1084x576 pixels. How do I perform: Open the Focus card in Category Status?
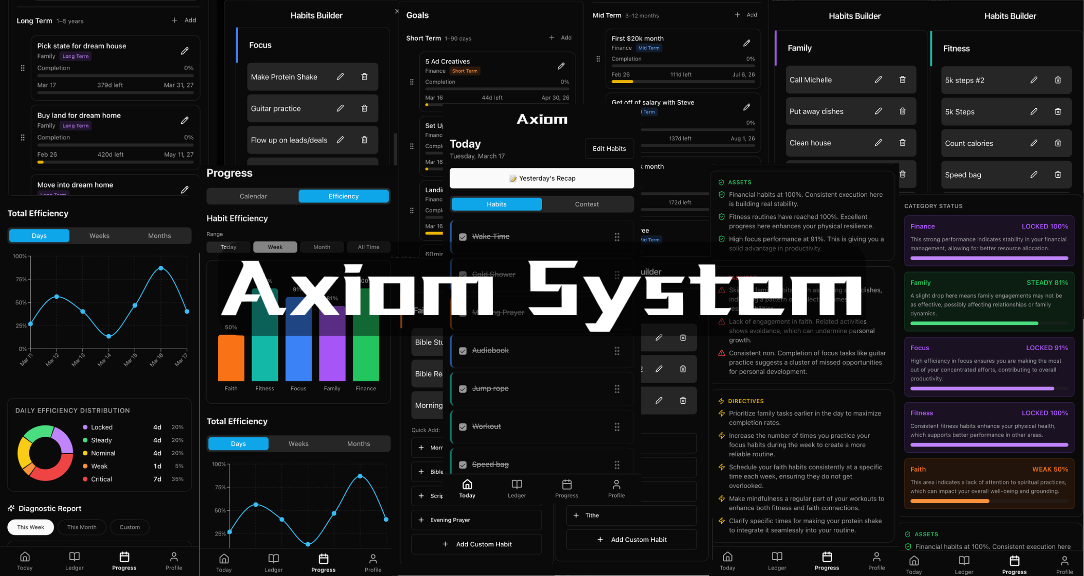pos(989,365)
